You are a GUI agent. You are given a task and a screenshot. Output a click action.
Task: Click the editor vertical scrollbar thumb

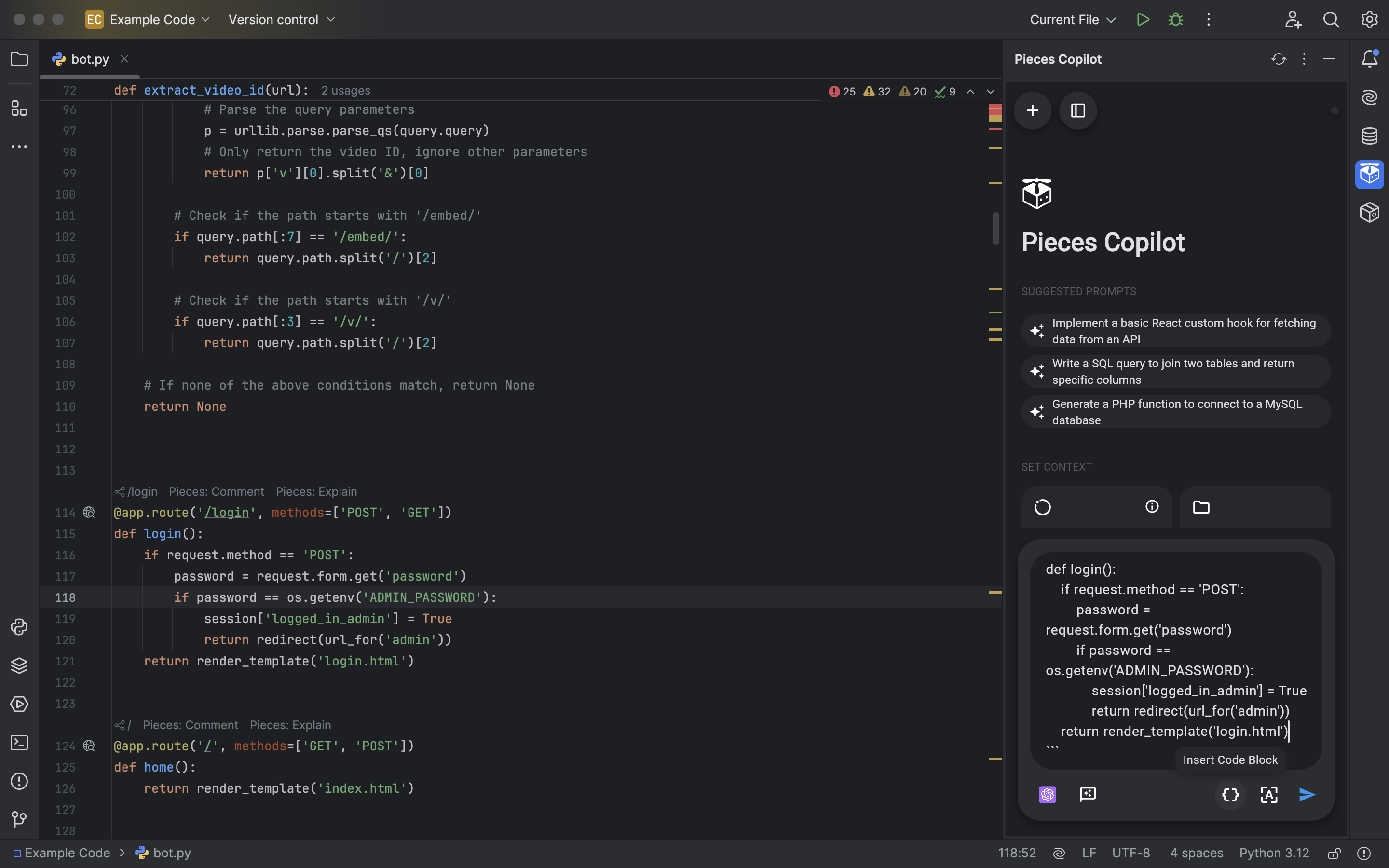click(995, 229)
